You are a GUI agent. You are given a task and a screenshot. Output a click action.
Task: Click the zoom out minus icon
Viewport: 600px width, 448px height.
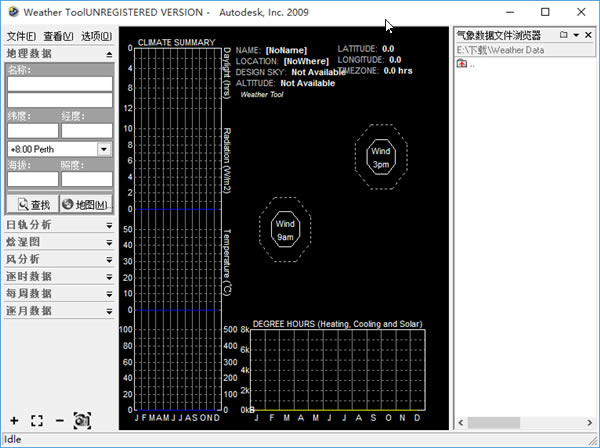[x=60, y=421]
